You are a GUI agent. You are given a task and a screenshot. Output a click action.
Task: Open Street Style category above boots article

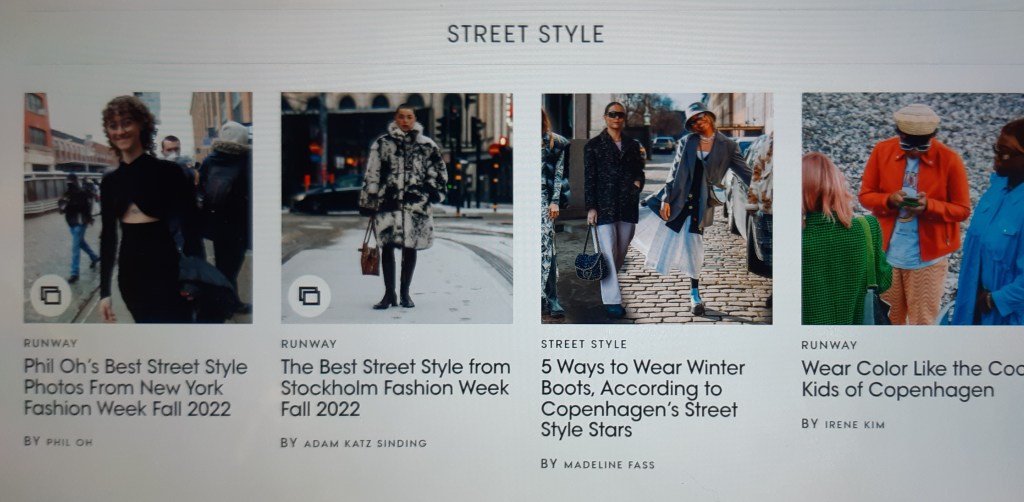click(x=584, y=344)
